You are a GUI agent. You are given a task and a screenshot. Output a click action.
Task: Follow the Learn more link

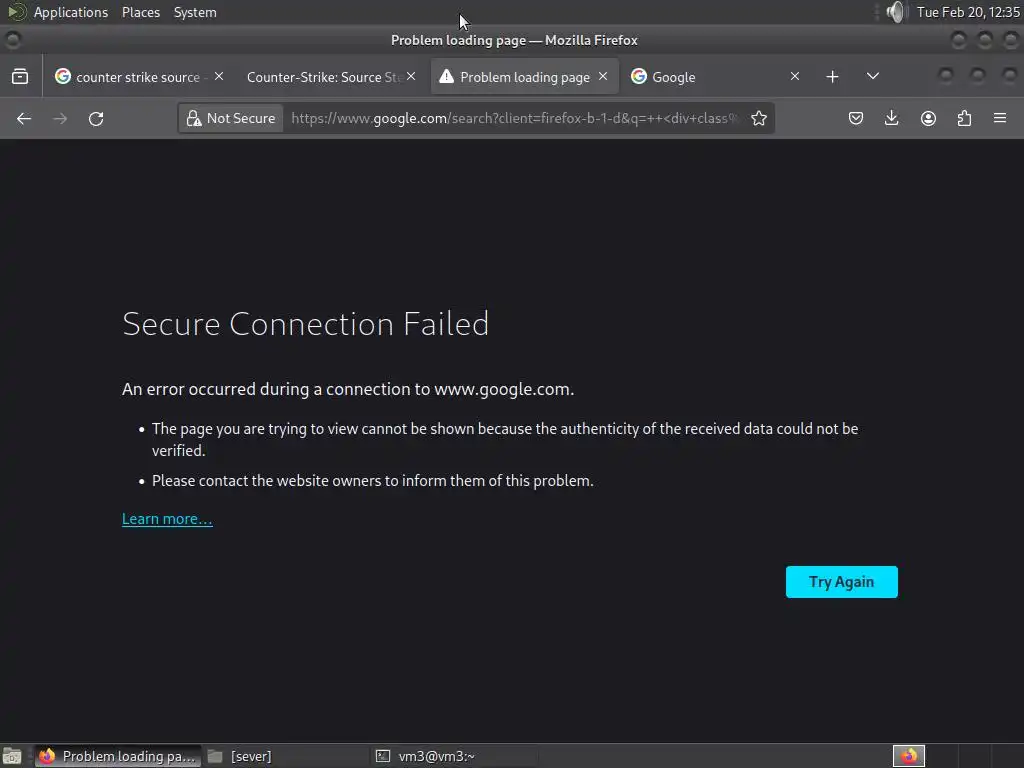[x=167, y=519]
